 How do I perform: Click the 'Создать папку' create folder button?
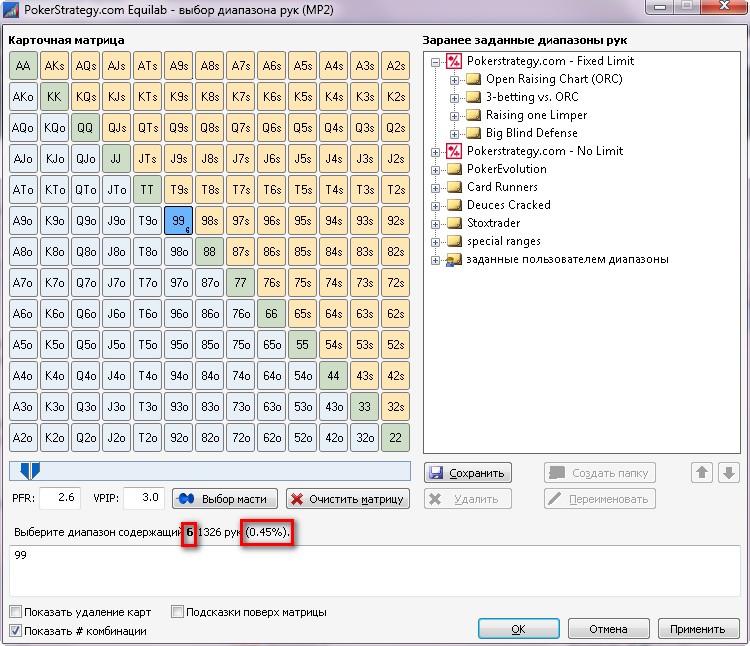point(599,473)
